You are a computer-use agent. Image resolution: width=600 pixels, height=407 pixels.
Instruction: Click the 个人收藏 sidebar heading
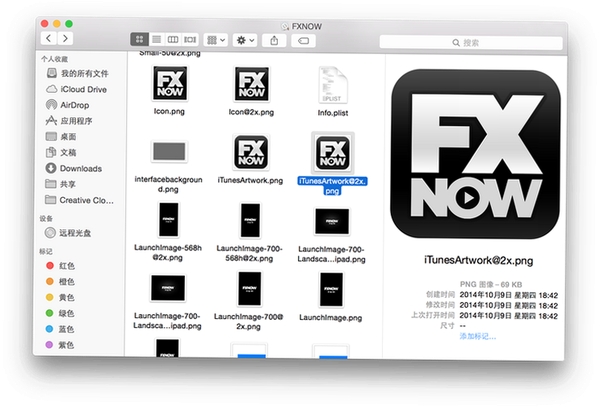(x=55, y=59)
